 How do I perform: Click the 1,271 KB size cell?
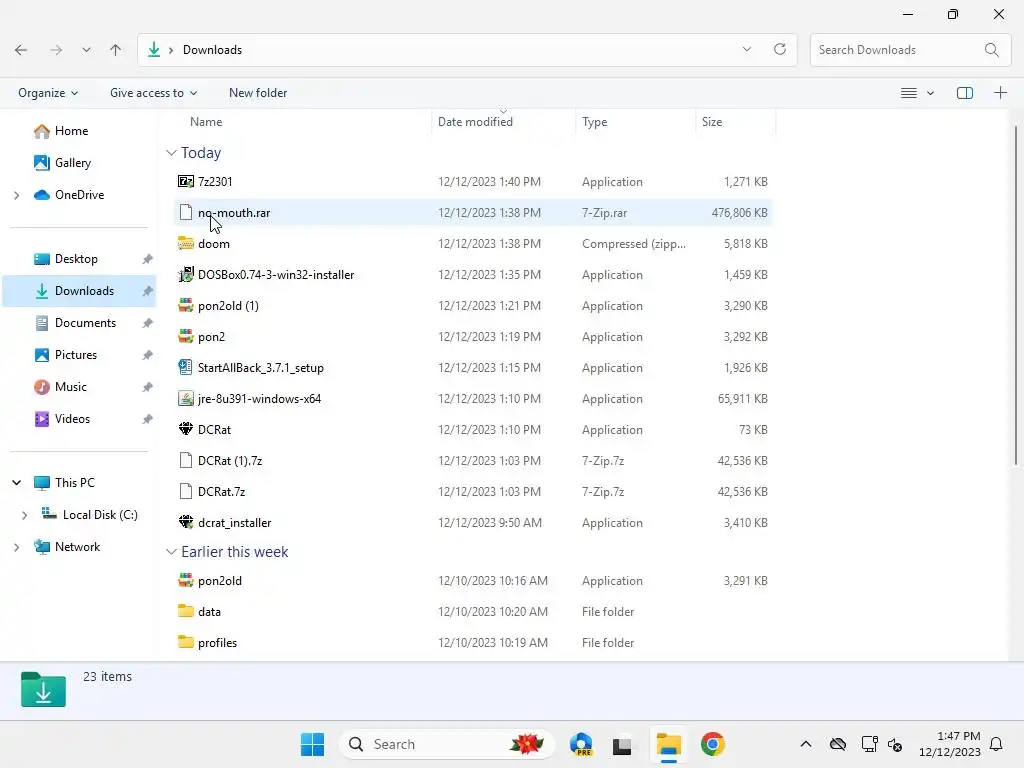(x=745, y=182)
